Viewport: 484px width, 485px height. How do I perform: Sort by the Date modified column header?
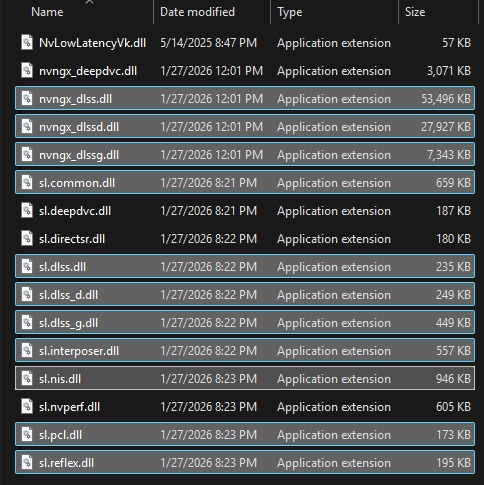197,12
